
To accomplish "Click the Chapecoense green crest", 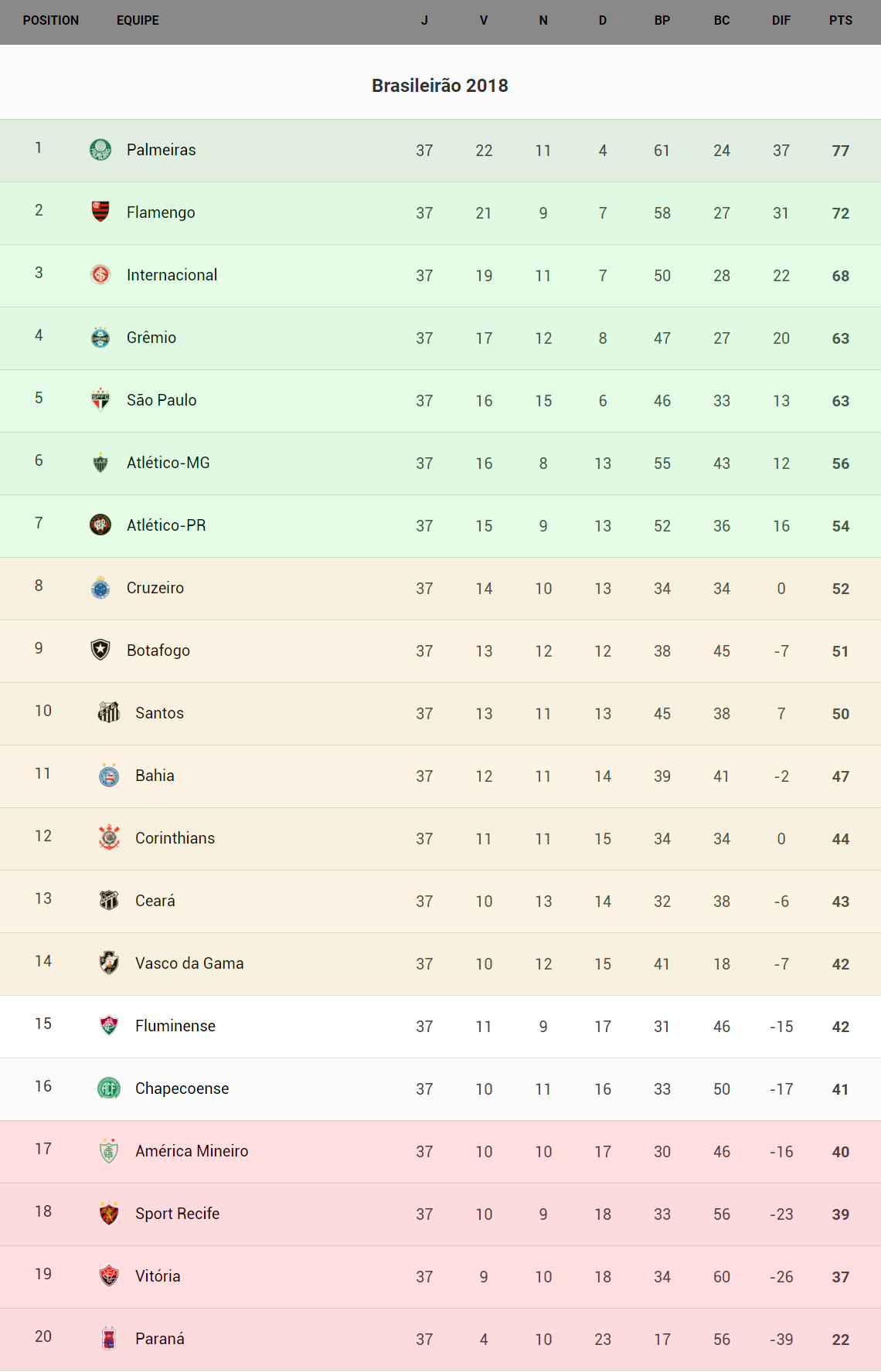I will point(109,1088).
